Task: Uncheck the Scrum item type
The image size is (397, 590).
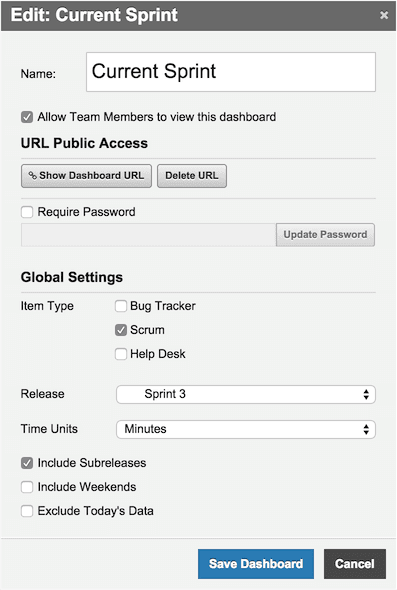Action: click(x=121, y=330)
